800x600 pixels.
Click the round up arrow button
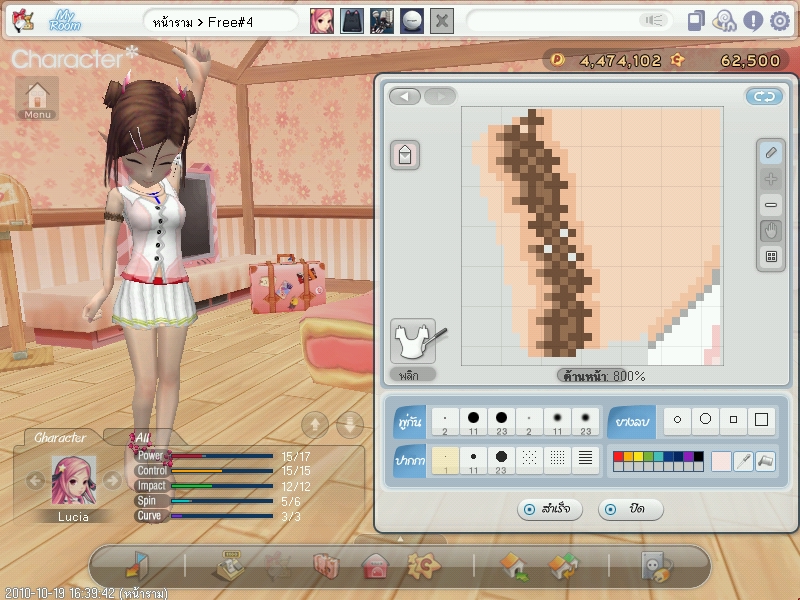315,424
